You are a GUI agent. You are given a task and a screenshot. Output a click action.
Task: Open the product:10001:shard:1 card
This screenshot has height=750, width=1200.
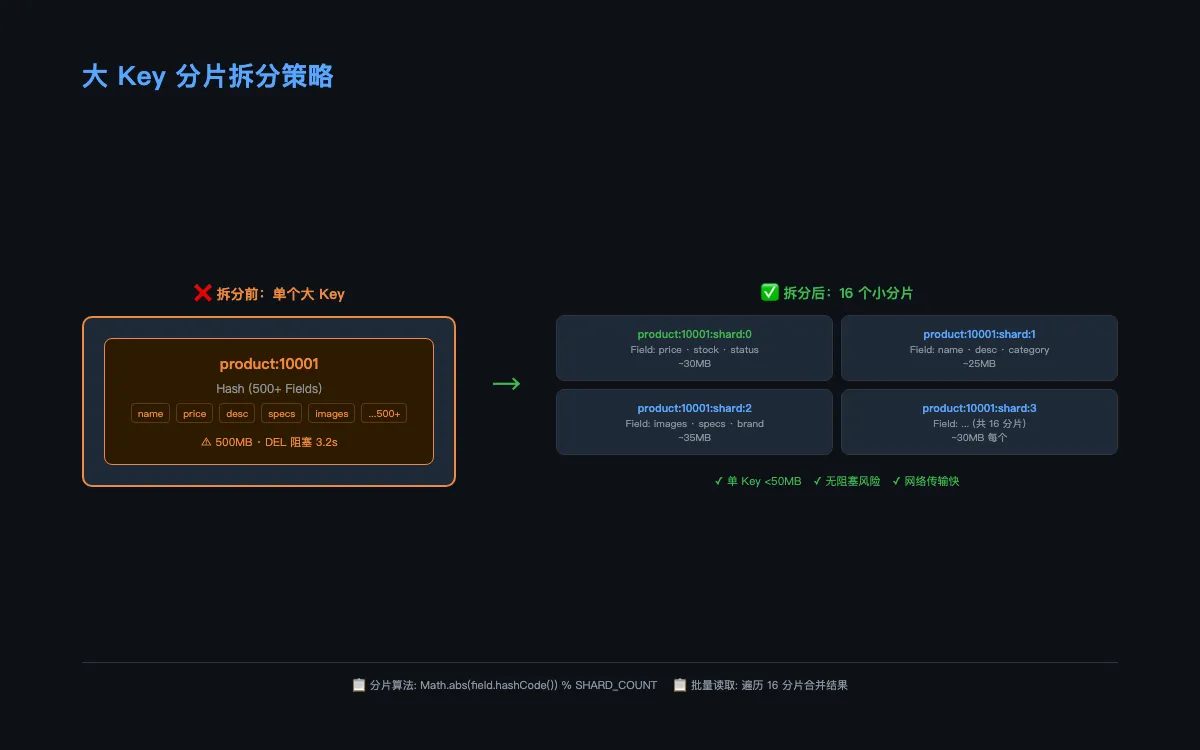[979, 348]
